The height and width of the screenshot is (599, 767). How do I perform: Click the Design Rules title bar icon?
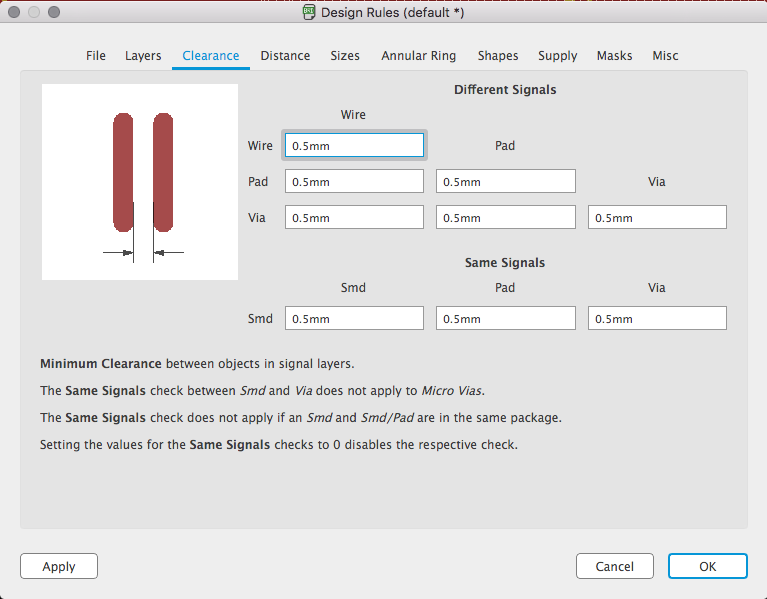coord(310,13)
